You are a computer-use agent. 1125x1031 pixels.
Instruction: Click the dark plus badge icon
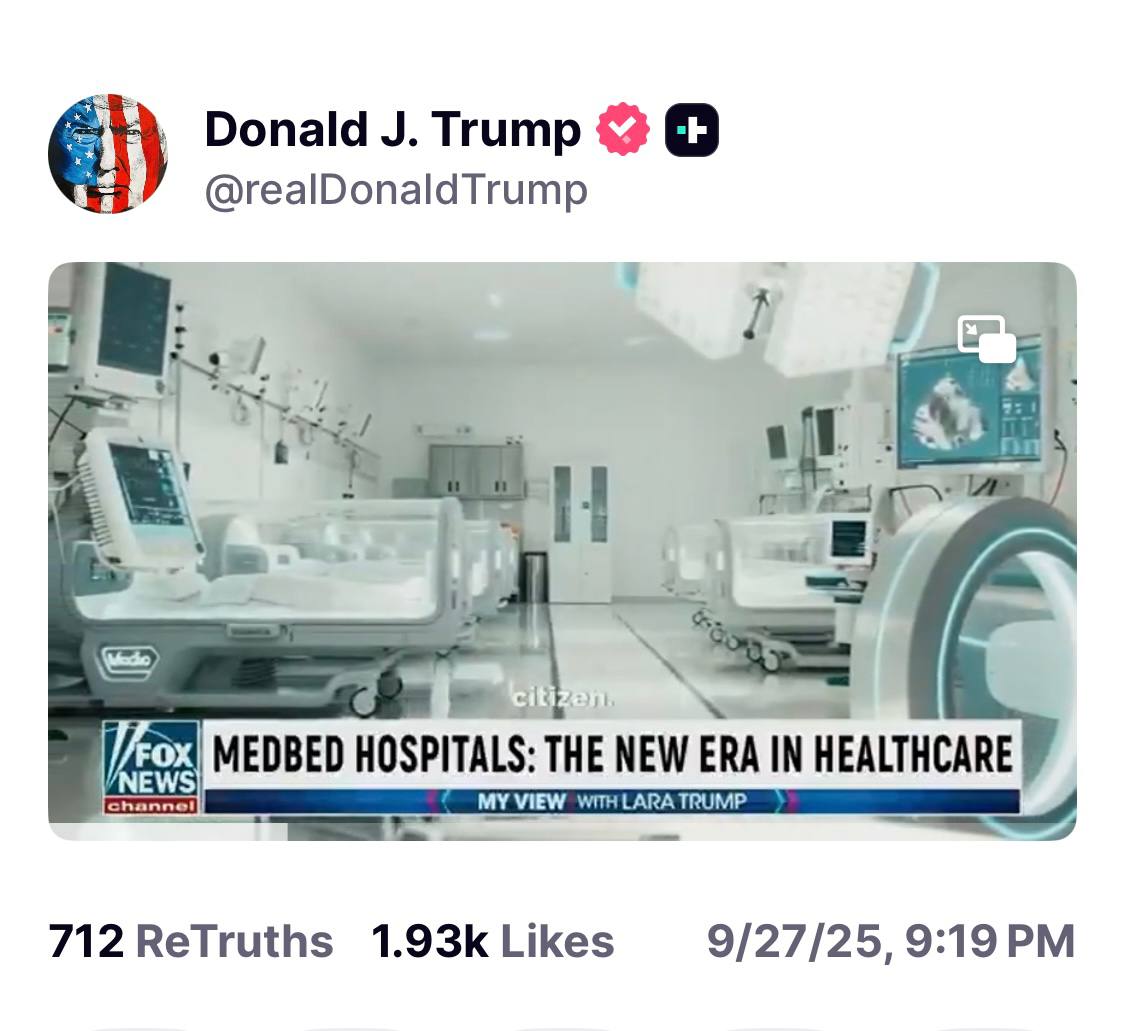[x=692, y=130]
